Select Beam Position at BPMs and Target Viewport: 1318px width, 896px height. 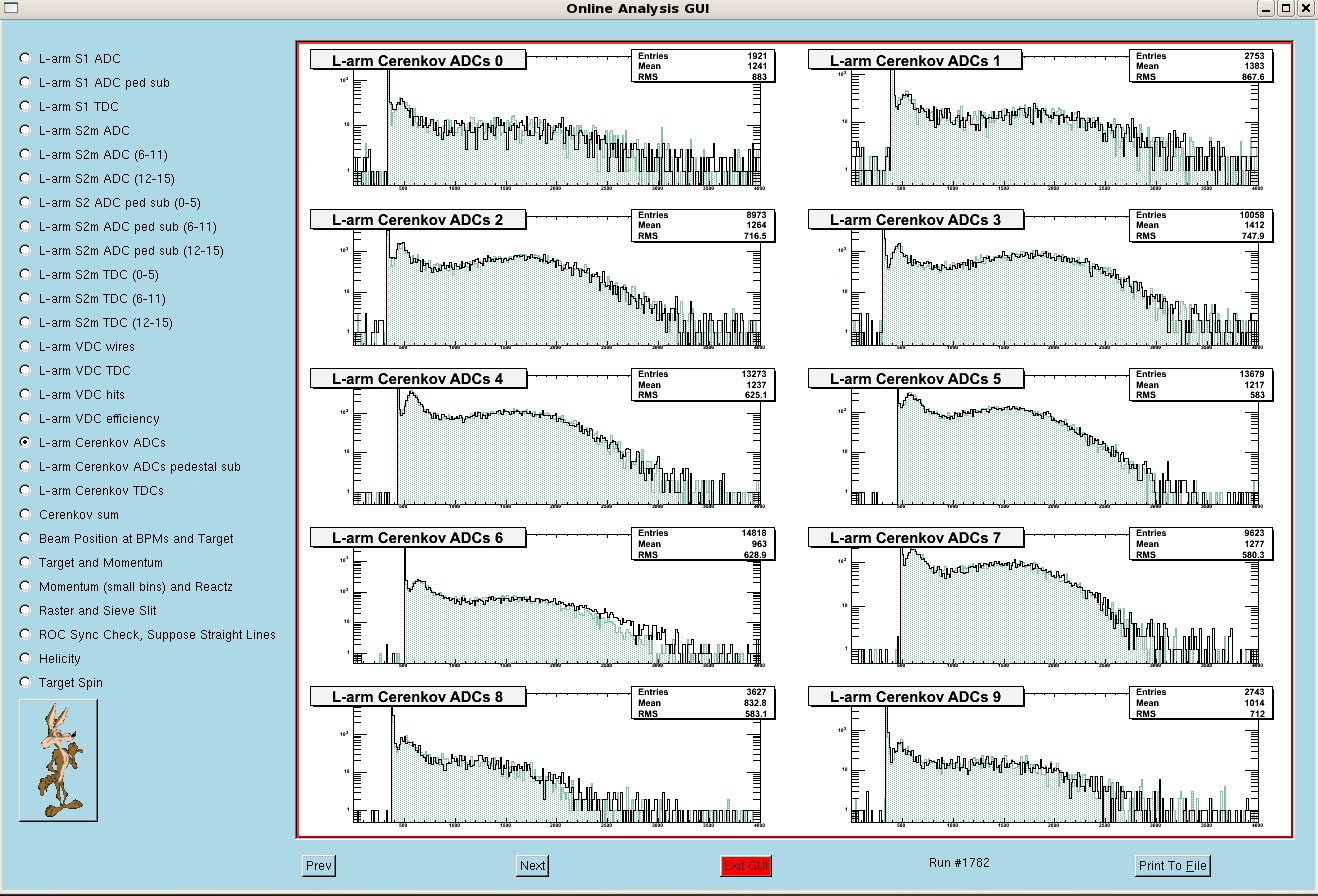[x=25, y=539]
